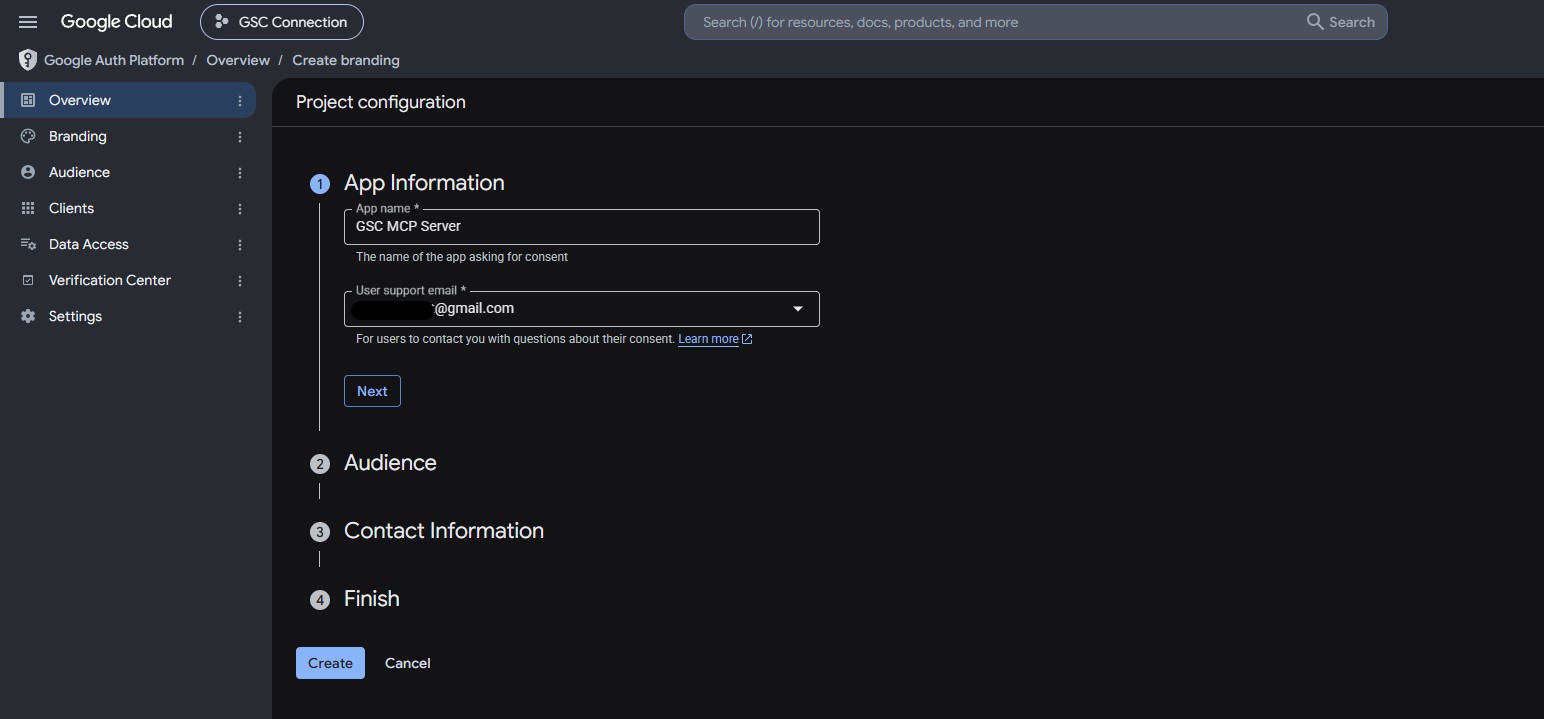This screenshot has height=719, width=1544.
Task: Click the Clients grid icon
Action: (28, 208)
